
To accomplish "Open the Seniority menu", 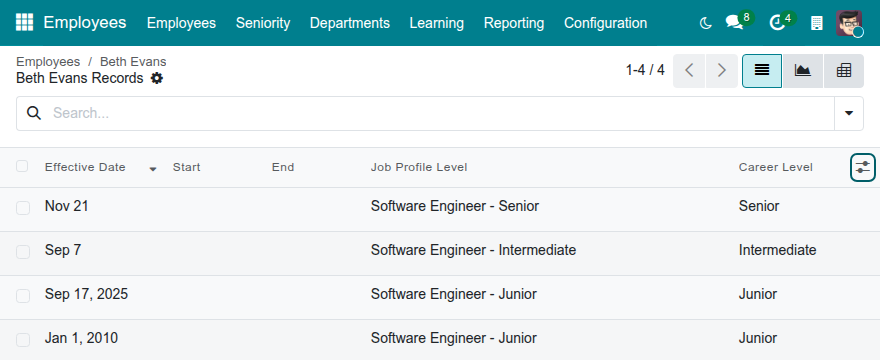I will pyautogui.click(x=263, y=23).
